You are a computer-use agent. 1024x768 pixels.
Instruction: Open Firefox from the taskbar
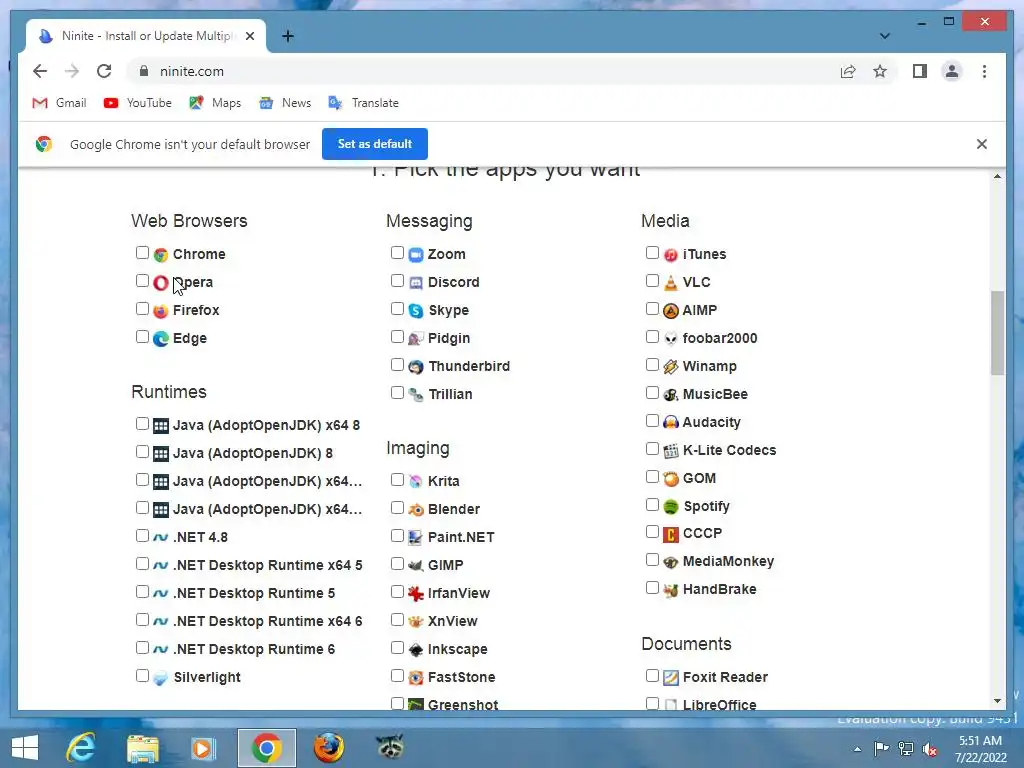328,748
